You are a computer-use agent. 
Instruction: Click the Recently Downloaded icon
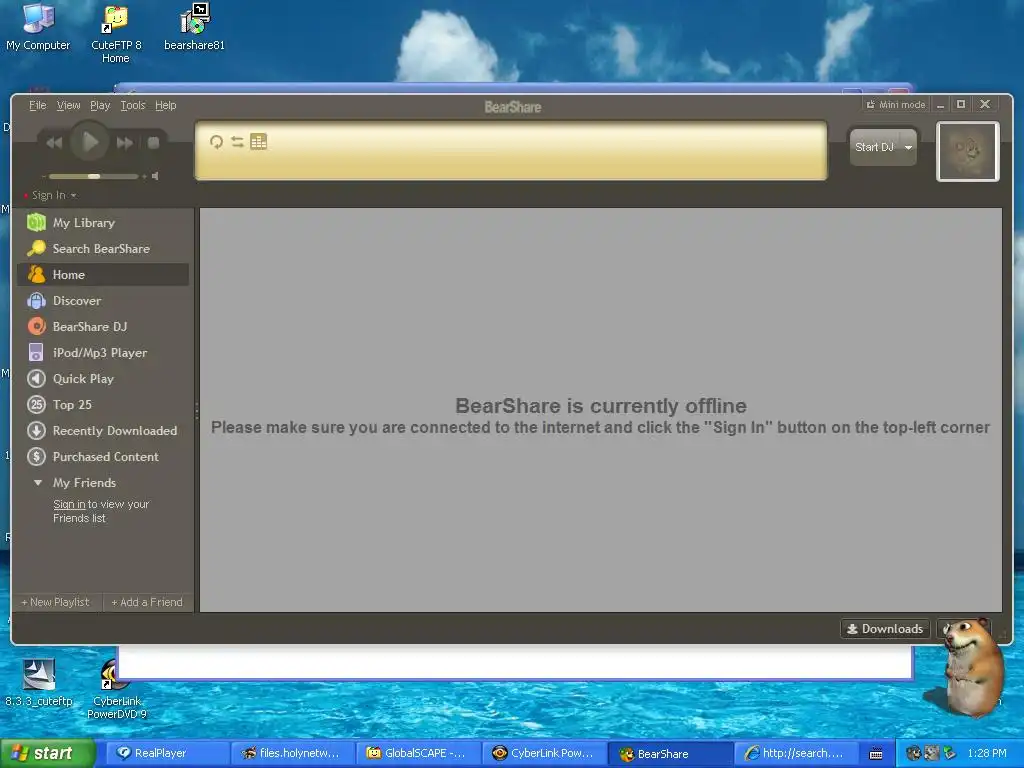(37, 431)
